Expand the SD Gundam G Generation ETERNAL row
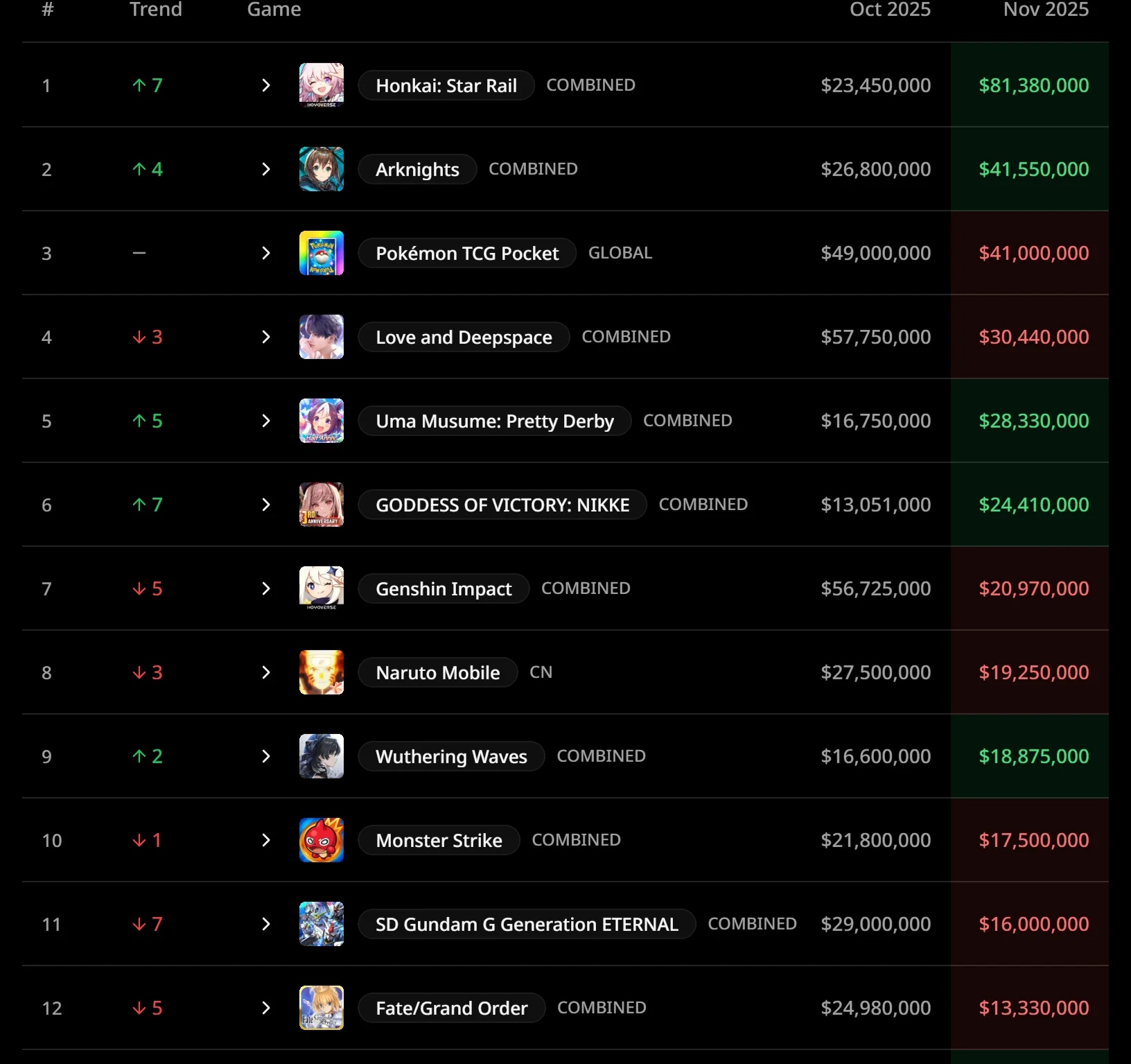Screen dimensions: 1131x1064 (x=266, y=924)
